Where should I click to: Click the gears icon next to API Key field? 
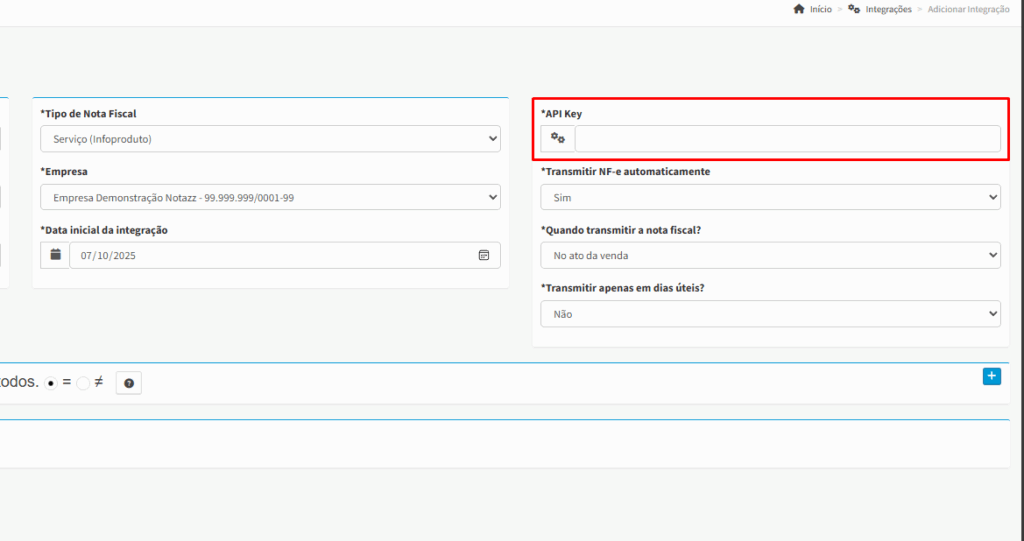coord(558,139)
